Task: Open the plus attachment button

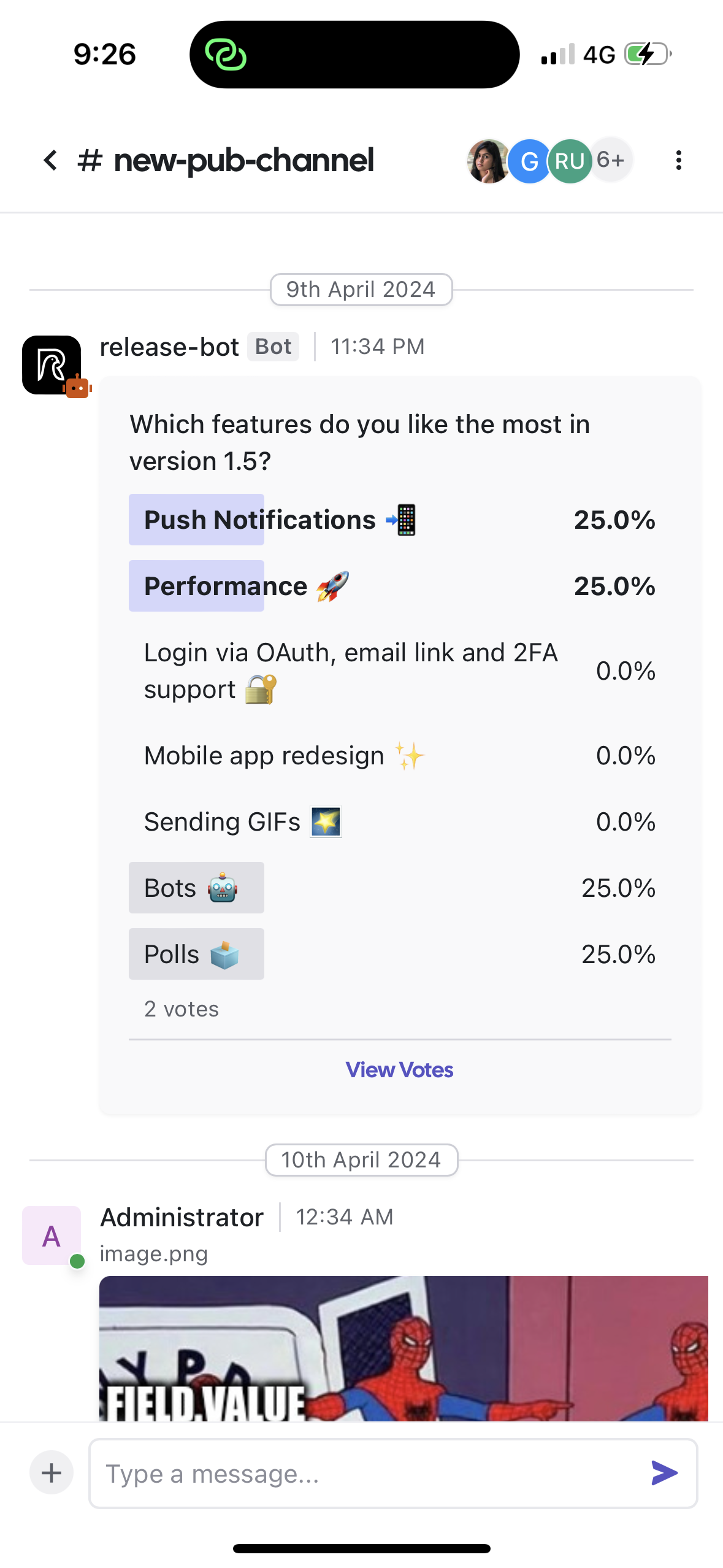Action: click(x=52, y=1472)
